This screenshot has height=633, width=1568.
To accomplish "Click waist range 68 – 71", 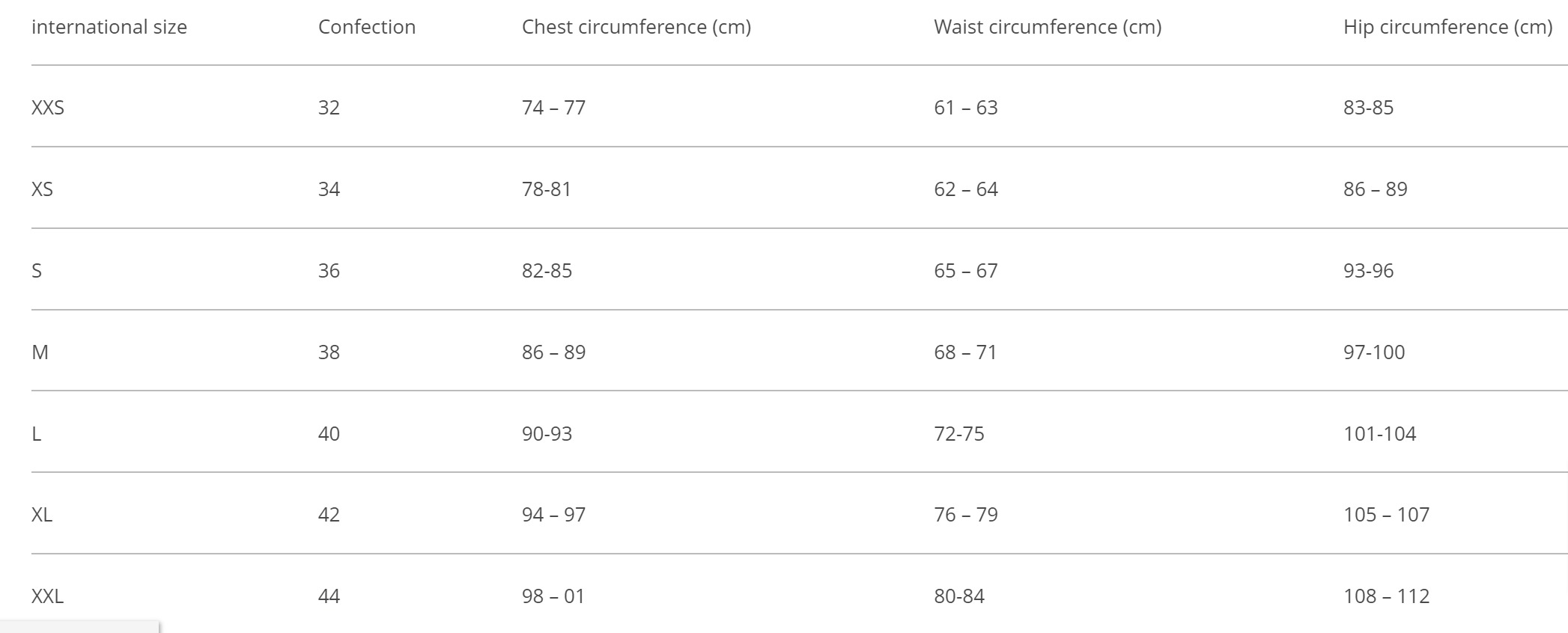I will click(x=965, y=352).
